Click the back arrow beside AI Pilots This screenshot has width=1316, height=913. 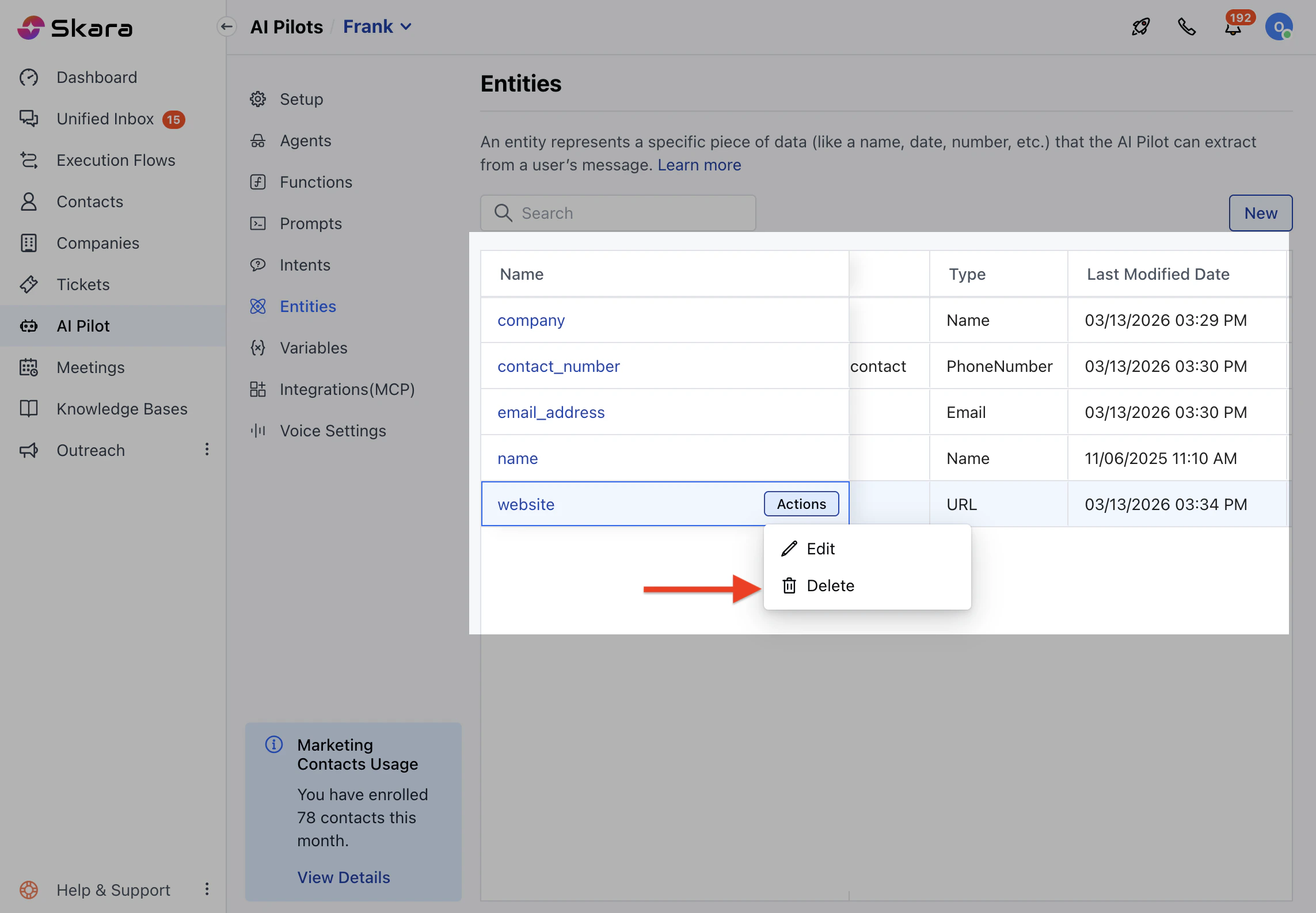click(x=227, y=26)
